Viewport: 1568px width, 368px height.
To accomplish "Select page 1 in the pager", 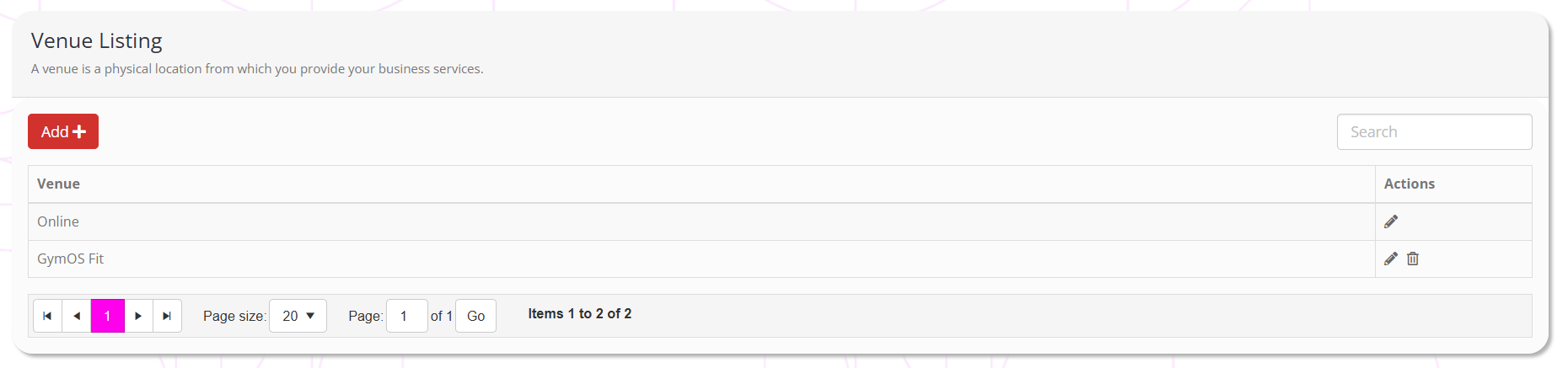I will pyautogui.click(x=108, y=316).
